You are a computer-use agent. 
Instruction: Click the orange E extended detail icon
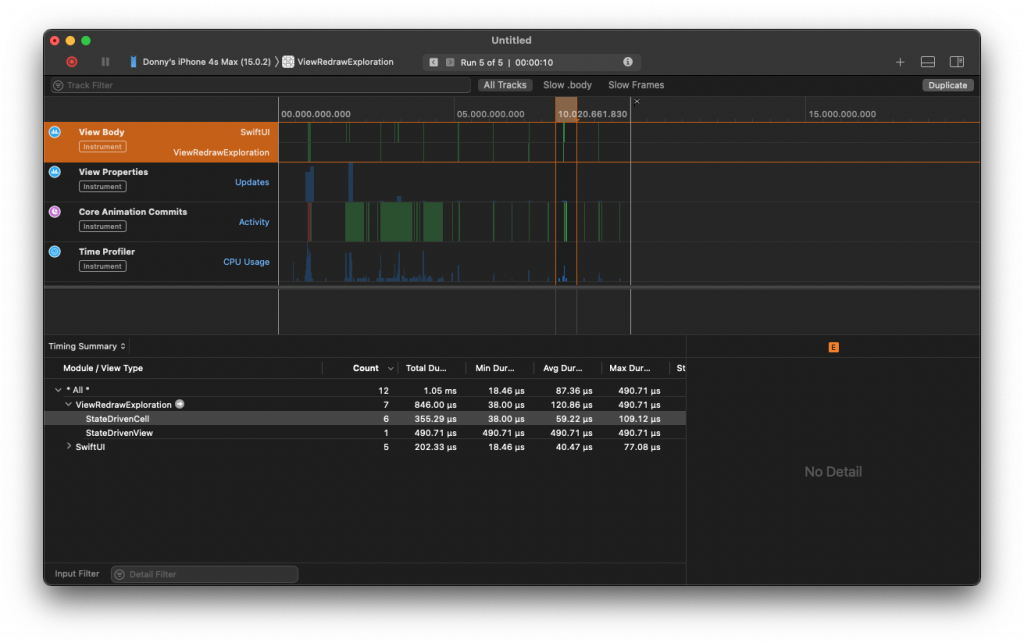click(x=833, y=347)
